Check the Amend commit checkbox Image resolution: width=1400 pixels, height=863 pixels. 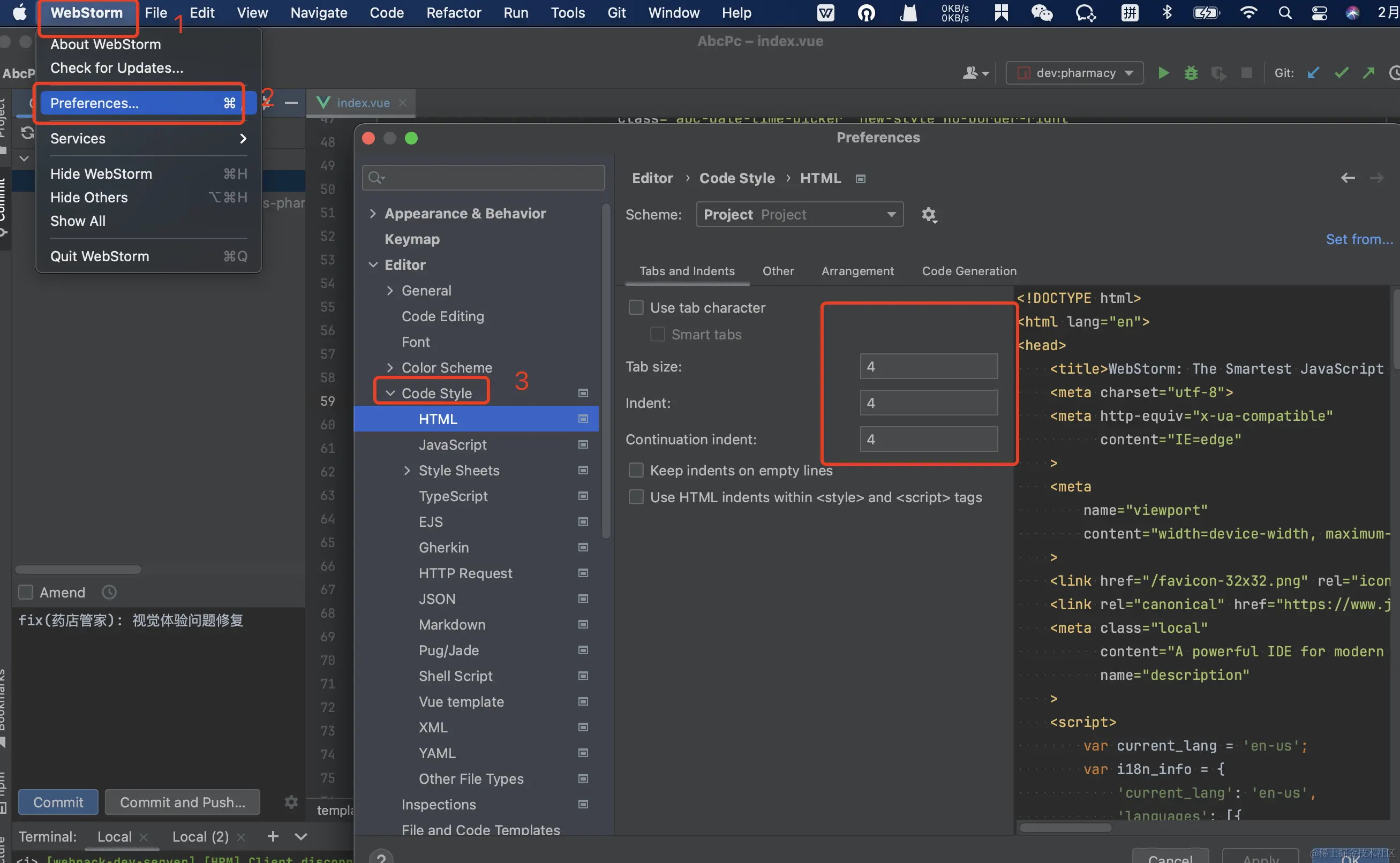[26, 593]
